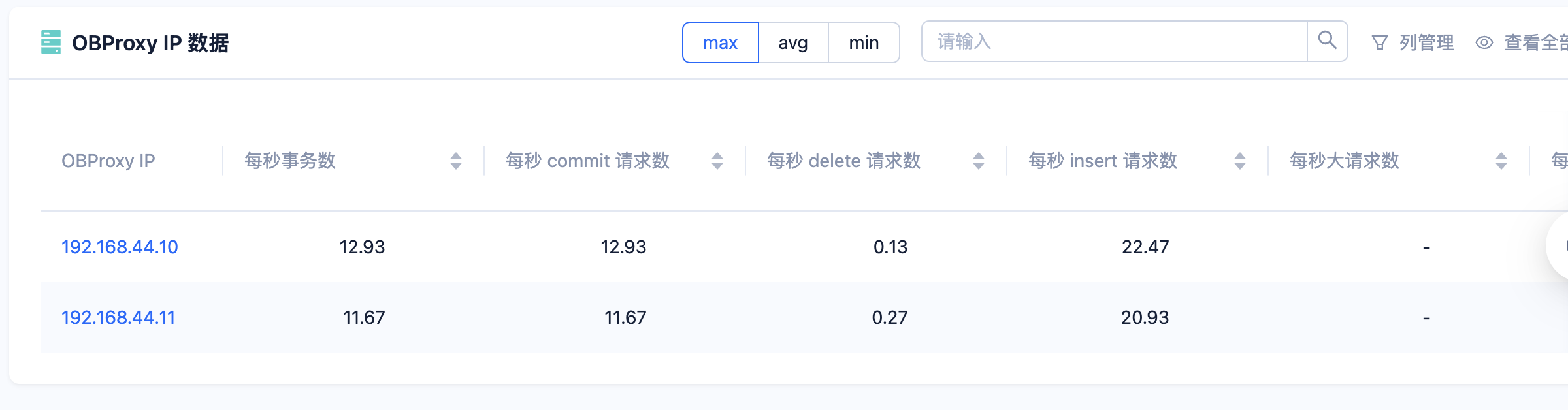This screenshot has height=410, width=1568.
Task: Click the 列管理 text button
Action: tap(1426, 43)
